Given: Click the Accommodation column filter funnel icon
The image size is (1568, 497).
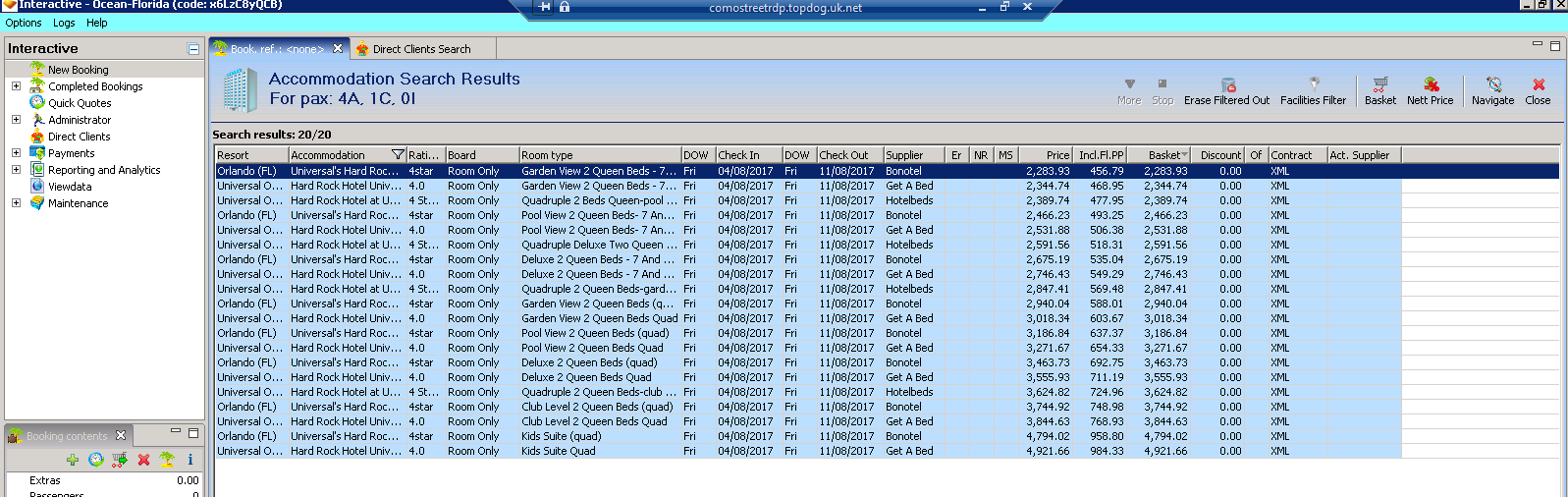Looking at the screenshot, I should (398, 155).
